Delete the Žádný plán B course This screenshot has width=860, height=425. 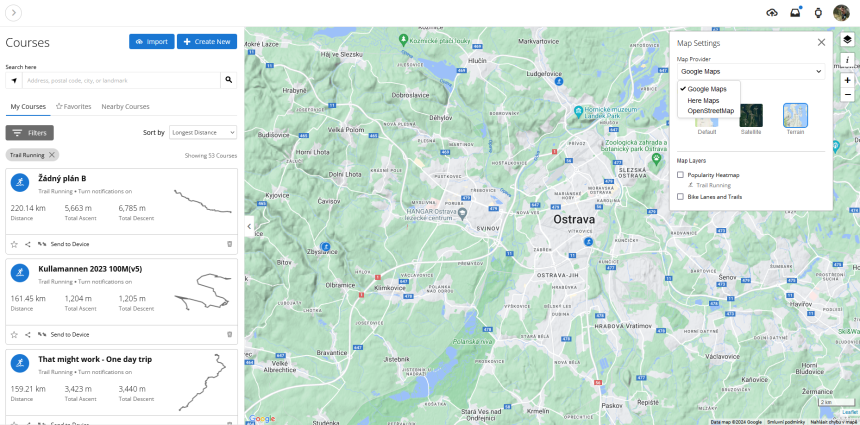pos(229,244)
